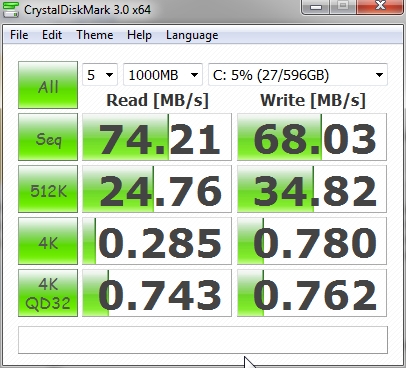Image resolution: width=406 pixels, height=368 pixels.
Task: Run all benchmarks with All button
Action: click(x=48, y=85)
